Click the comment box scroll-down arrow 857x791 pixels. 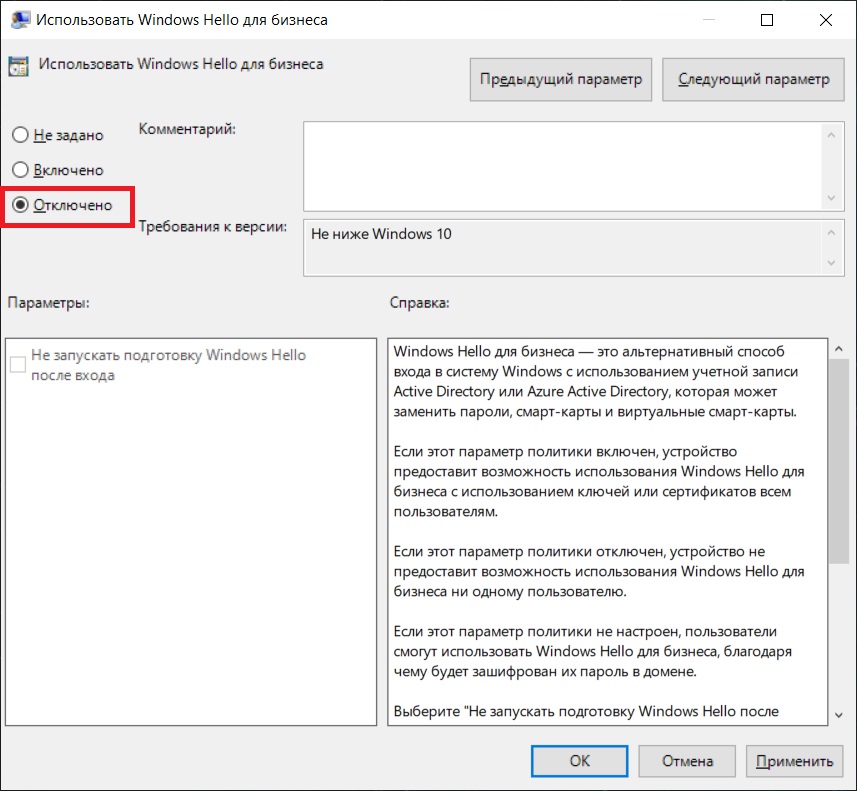pos(831,198)
